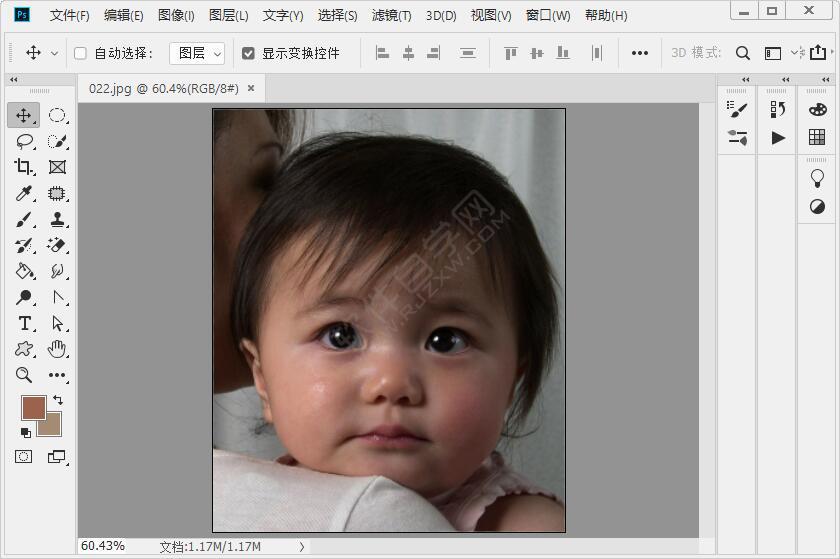Screen dimensions: 840x559
Task: Uncheck the 显示变换控件 checkbox
Action: coord(248,53)
